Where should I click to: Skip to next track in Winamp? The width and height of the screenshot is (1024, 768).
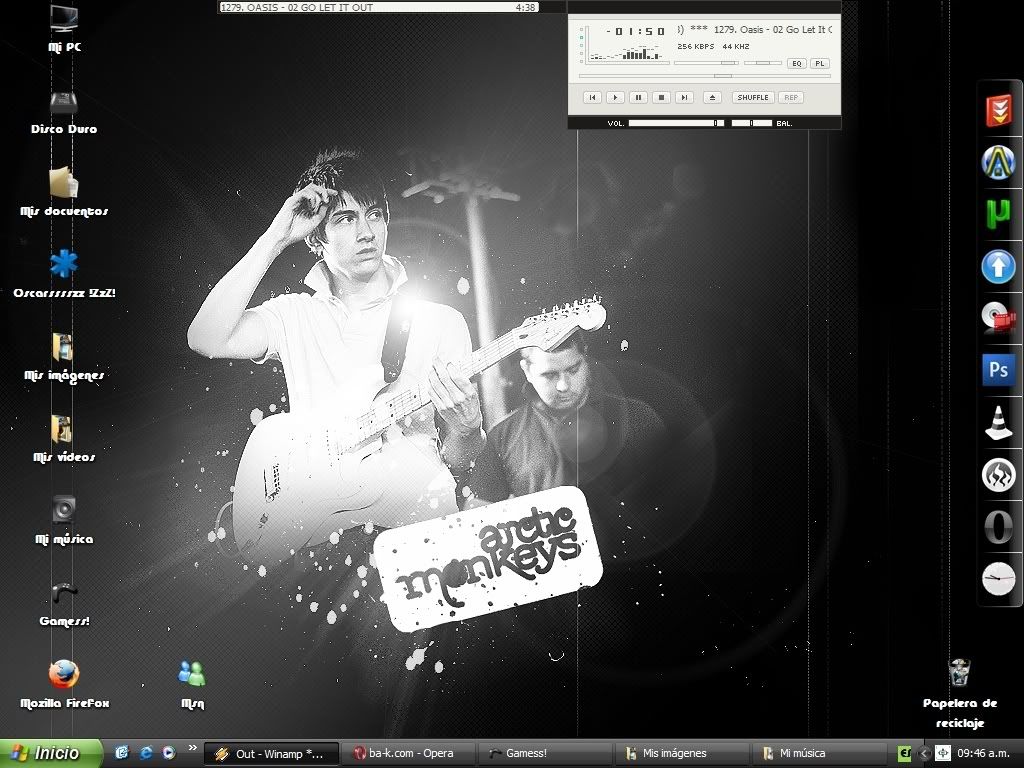pyautogui.click(x=684, y=97)
